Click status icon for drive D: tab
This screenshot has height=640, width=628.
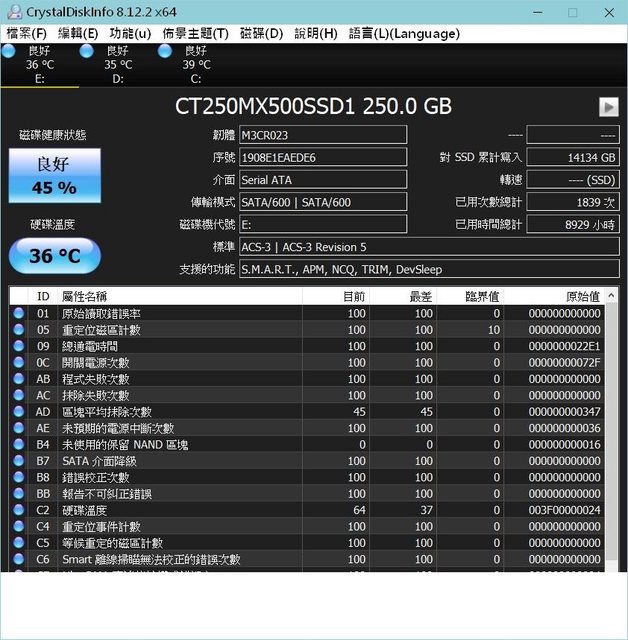click(x=87, y=50)
